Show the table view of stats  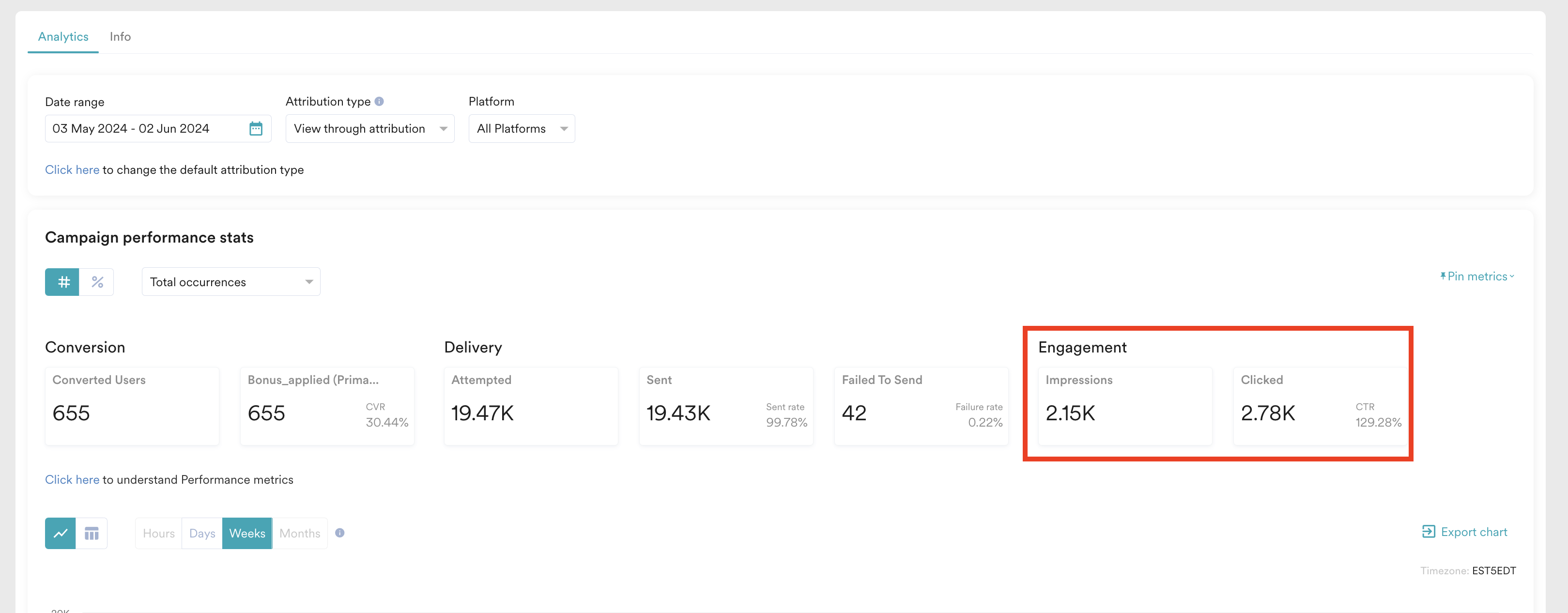(92, 533)
